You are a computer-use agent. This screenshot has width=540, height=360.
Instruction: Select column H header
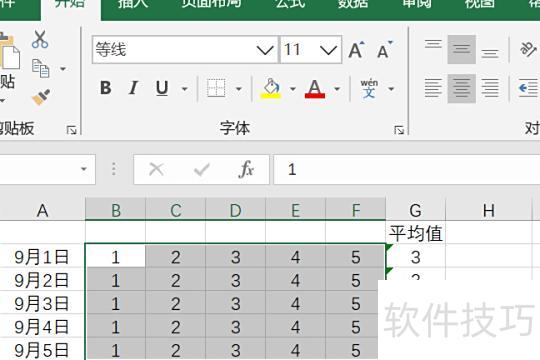(489, 210)
